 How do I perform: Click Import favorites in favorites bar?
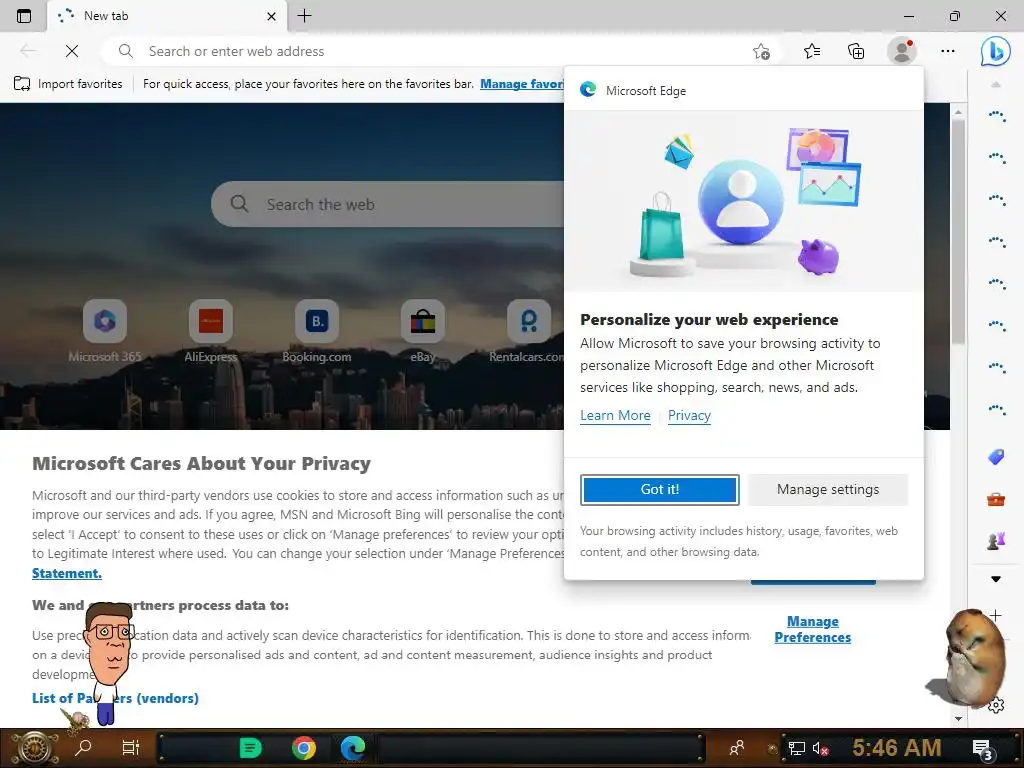tap(68, 84)
